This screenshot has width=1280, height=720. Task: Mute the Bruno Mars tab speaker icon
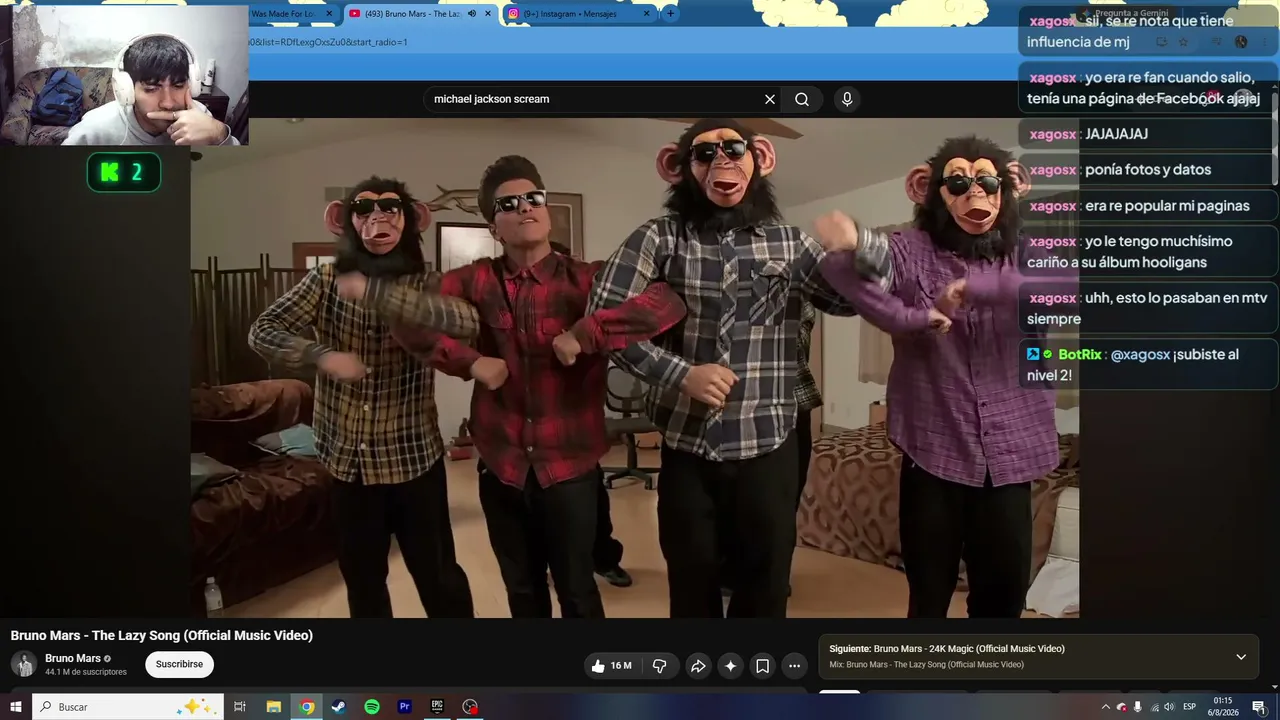point(472,14)
